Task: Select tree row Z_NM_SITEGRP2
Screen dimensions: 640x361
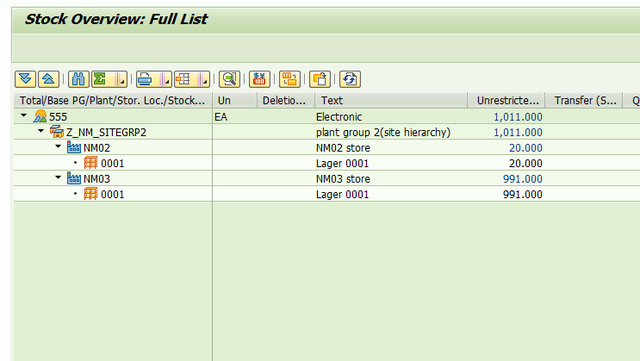Action: 106,132
